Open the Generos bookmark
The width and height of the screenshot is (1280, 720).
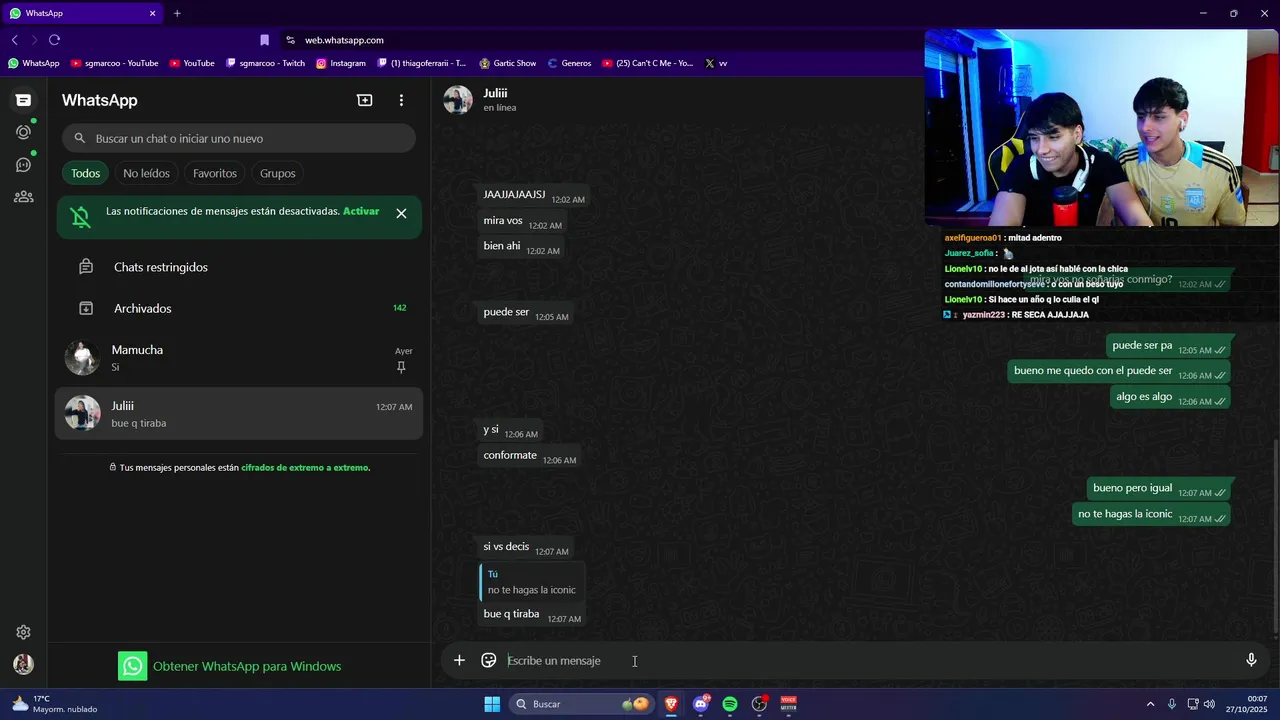click(x=569, y=63)
